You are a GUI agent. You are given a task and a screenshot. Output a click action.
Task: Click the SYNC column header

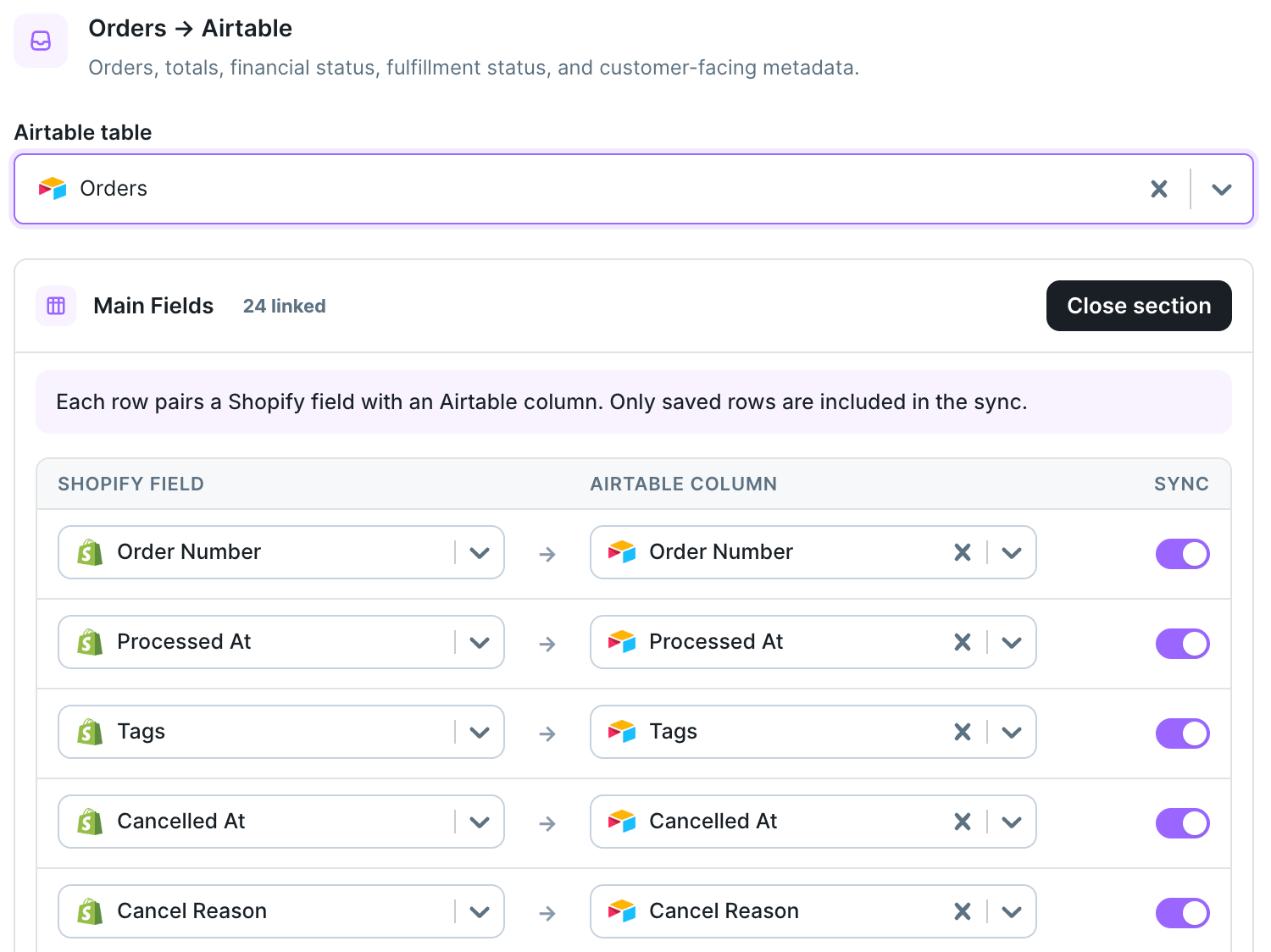(1181, 484)
